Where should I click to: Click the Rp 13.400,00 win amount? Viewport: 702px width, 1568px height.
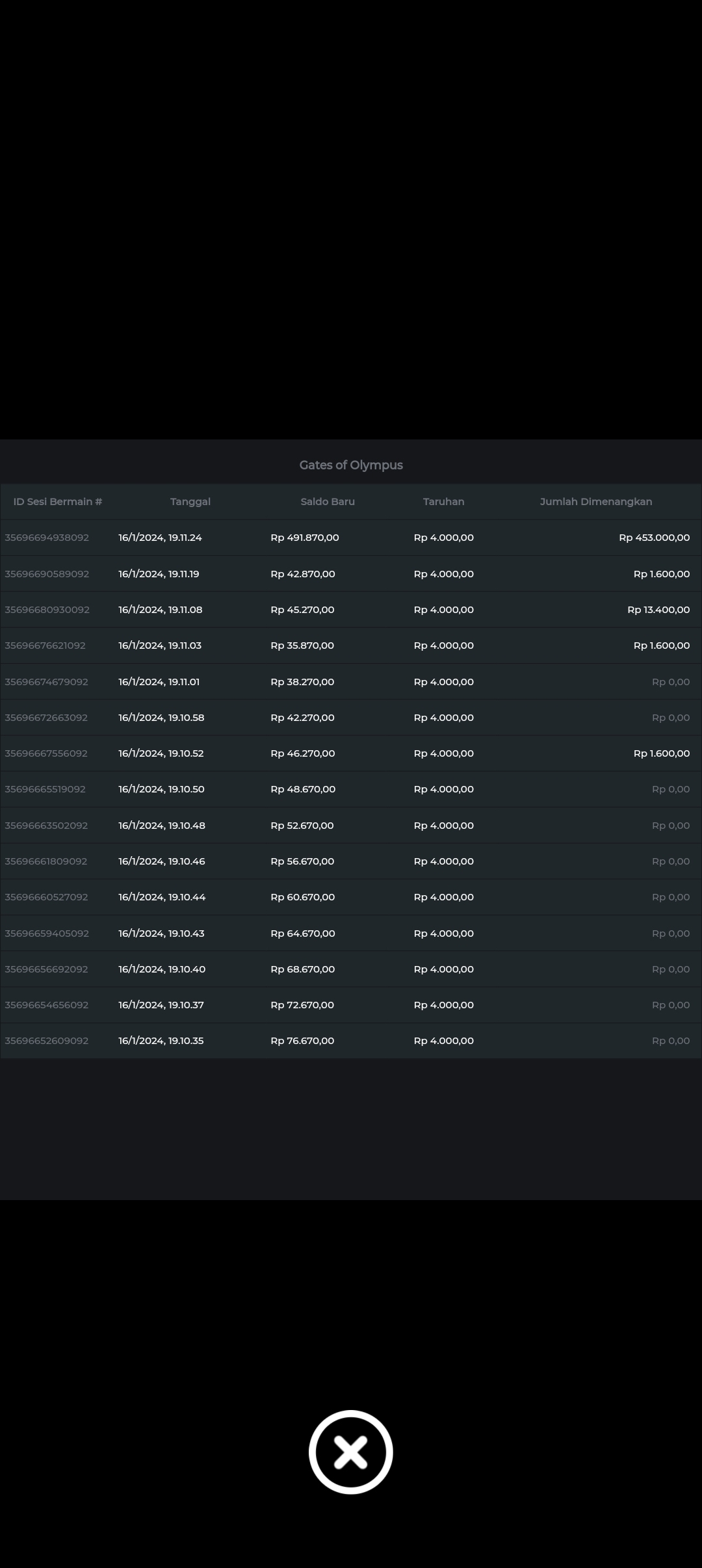[x=658, y=610]
